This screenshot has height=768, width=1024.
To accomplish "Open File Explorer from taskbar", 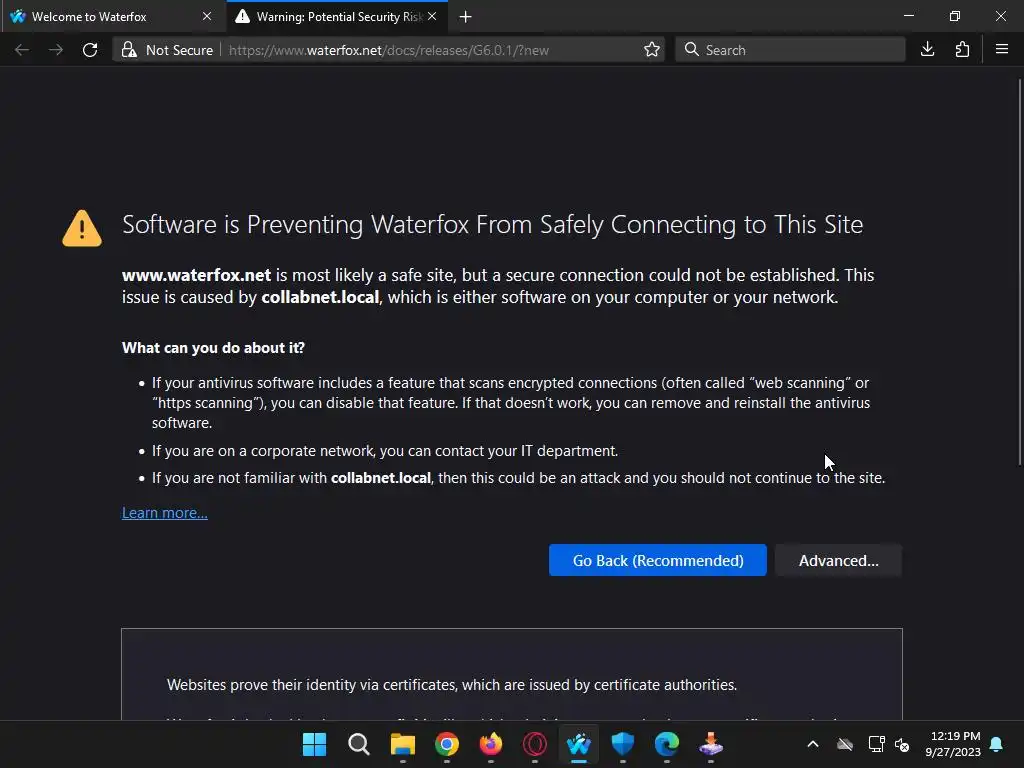I will pos(402,744).
